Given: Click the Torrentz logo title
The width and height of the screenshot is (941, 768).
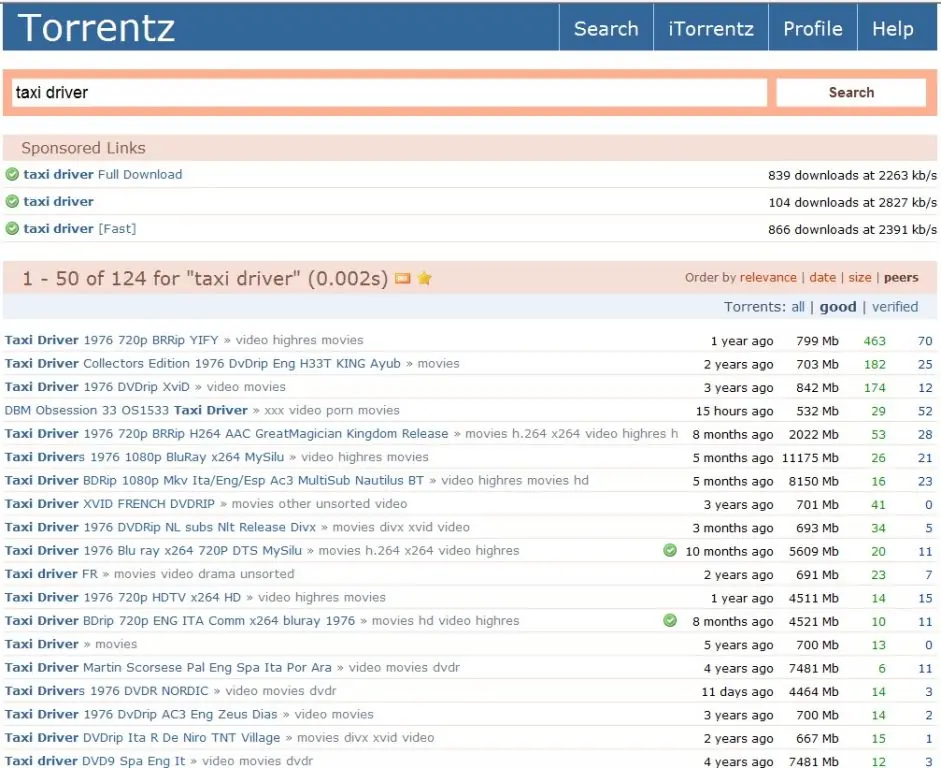Looking at the screenshot, I should (96, 28).
